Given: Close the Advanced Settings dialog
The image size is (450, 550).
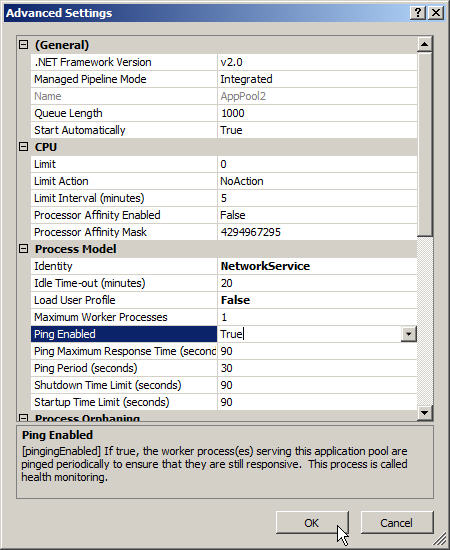Looking at the screenshot, I should [436, 13].
